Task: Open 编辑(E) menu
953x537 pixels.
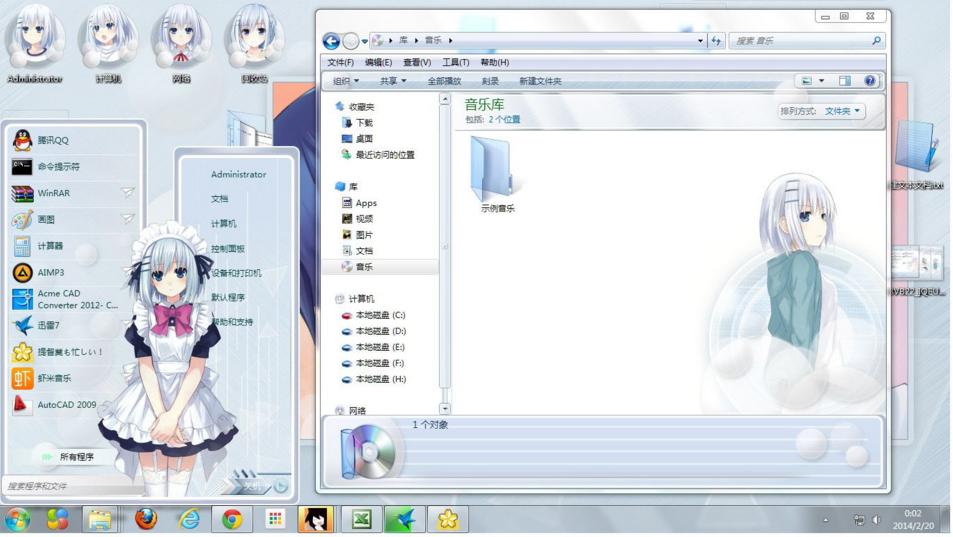Action: (x=379, y=63)
